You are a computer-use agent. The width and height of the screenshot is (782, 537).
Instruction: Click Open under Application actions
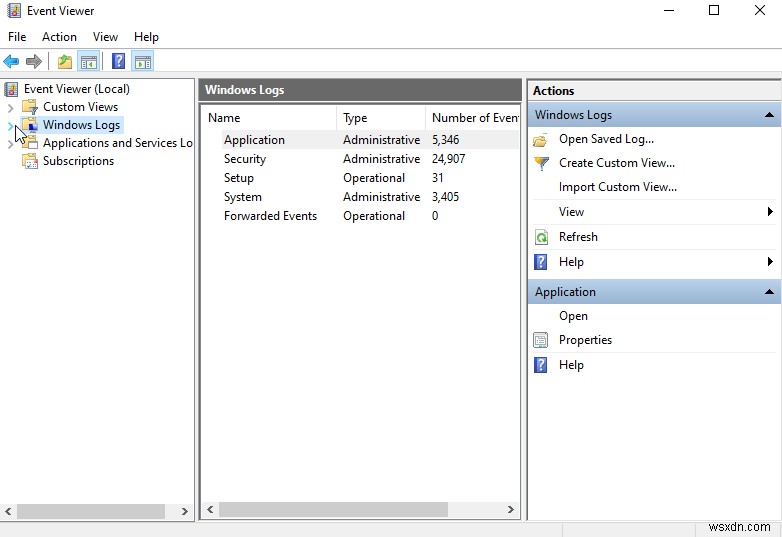pos(573,316)
